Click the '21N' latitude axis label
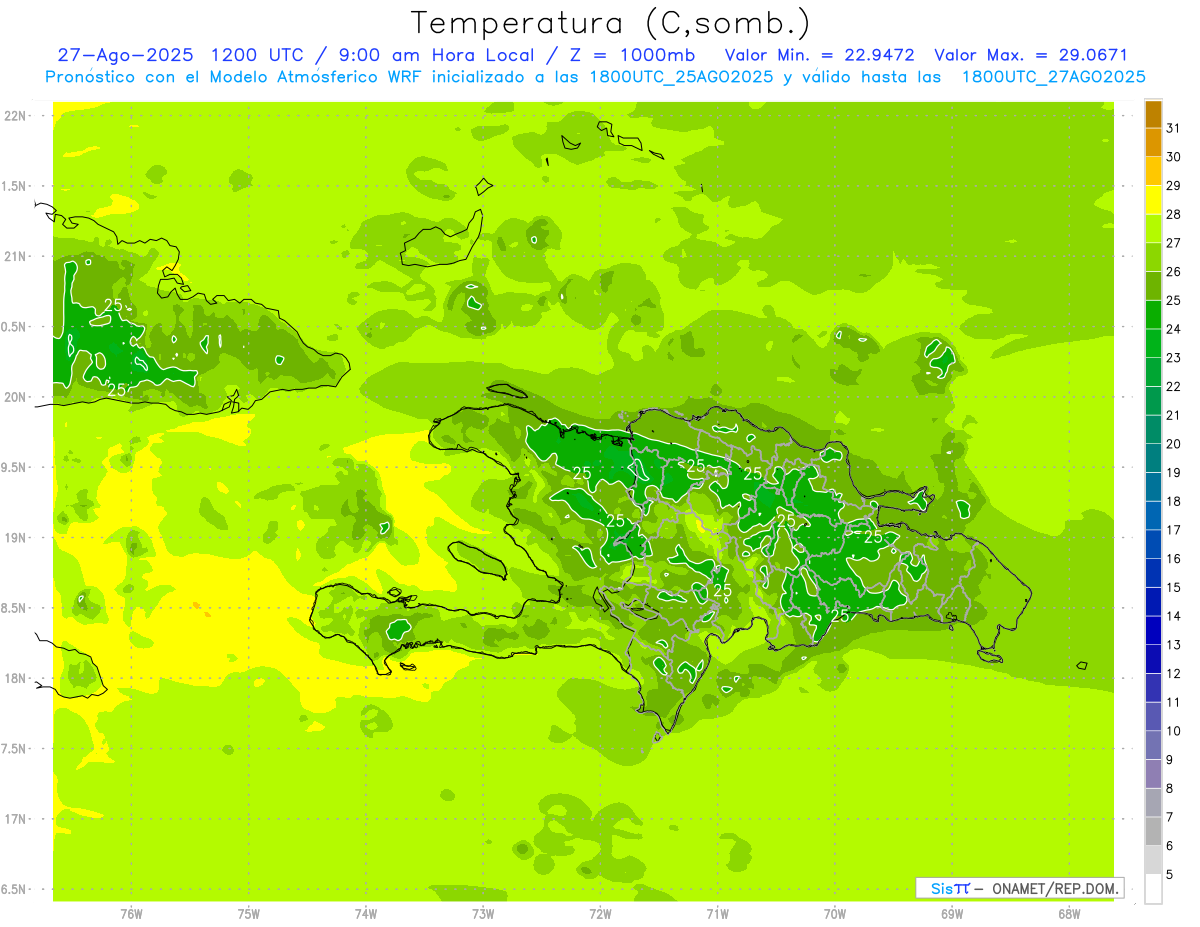 pyautogui.click(x=15, y=257)
